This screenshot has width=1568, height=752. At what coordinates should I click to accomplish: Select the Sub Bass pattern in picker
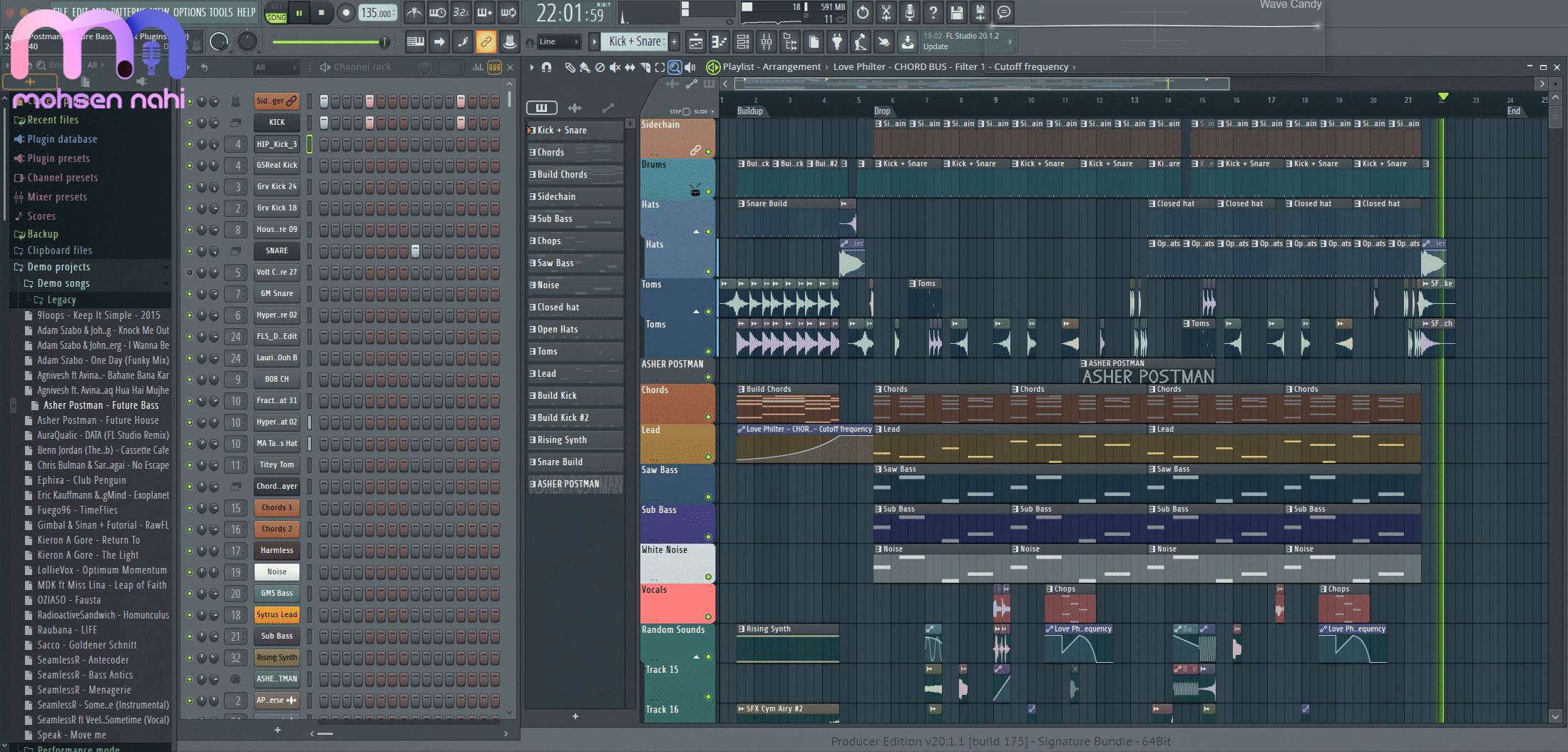point(575,219)
